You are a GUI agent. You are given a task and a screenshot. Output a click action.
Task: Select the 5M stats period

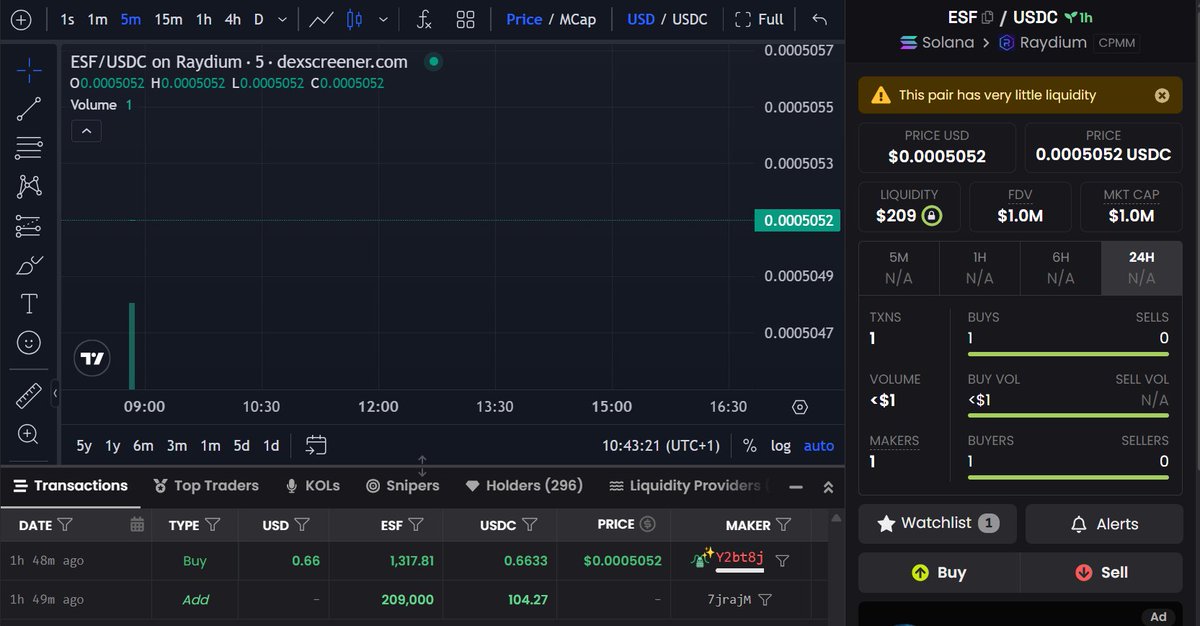pos(898,268)
